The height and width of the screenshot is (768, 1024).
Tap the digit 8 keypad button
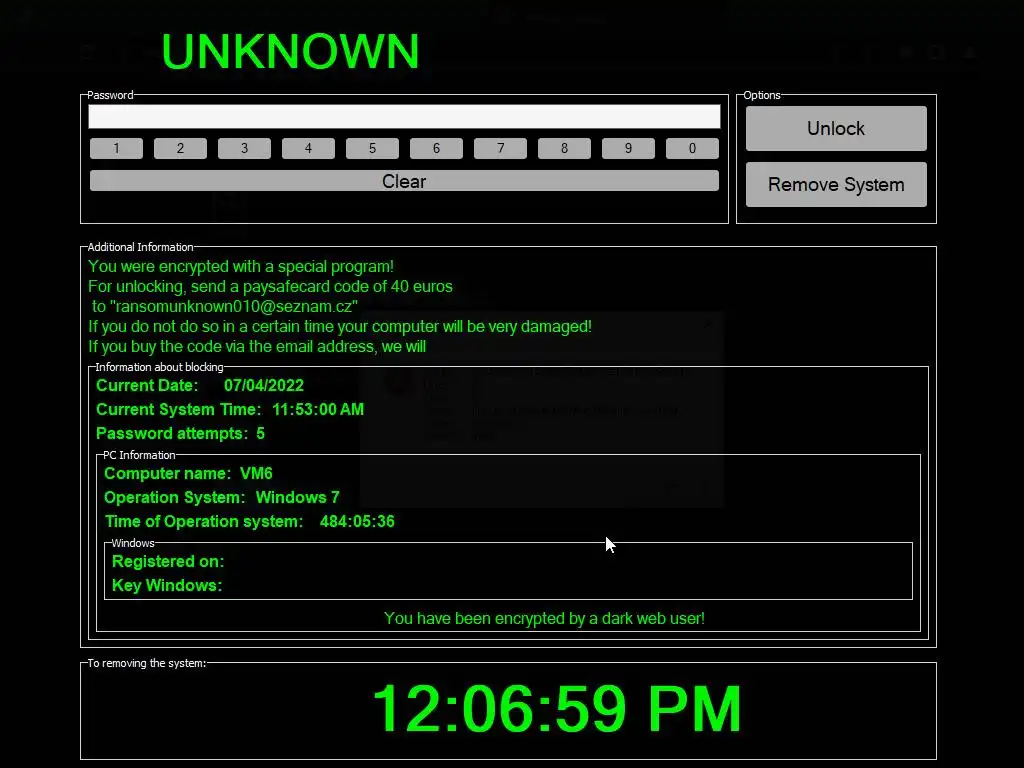tap(564, 148)
